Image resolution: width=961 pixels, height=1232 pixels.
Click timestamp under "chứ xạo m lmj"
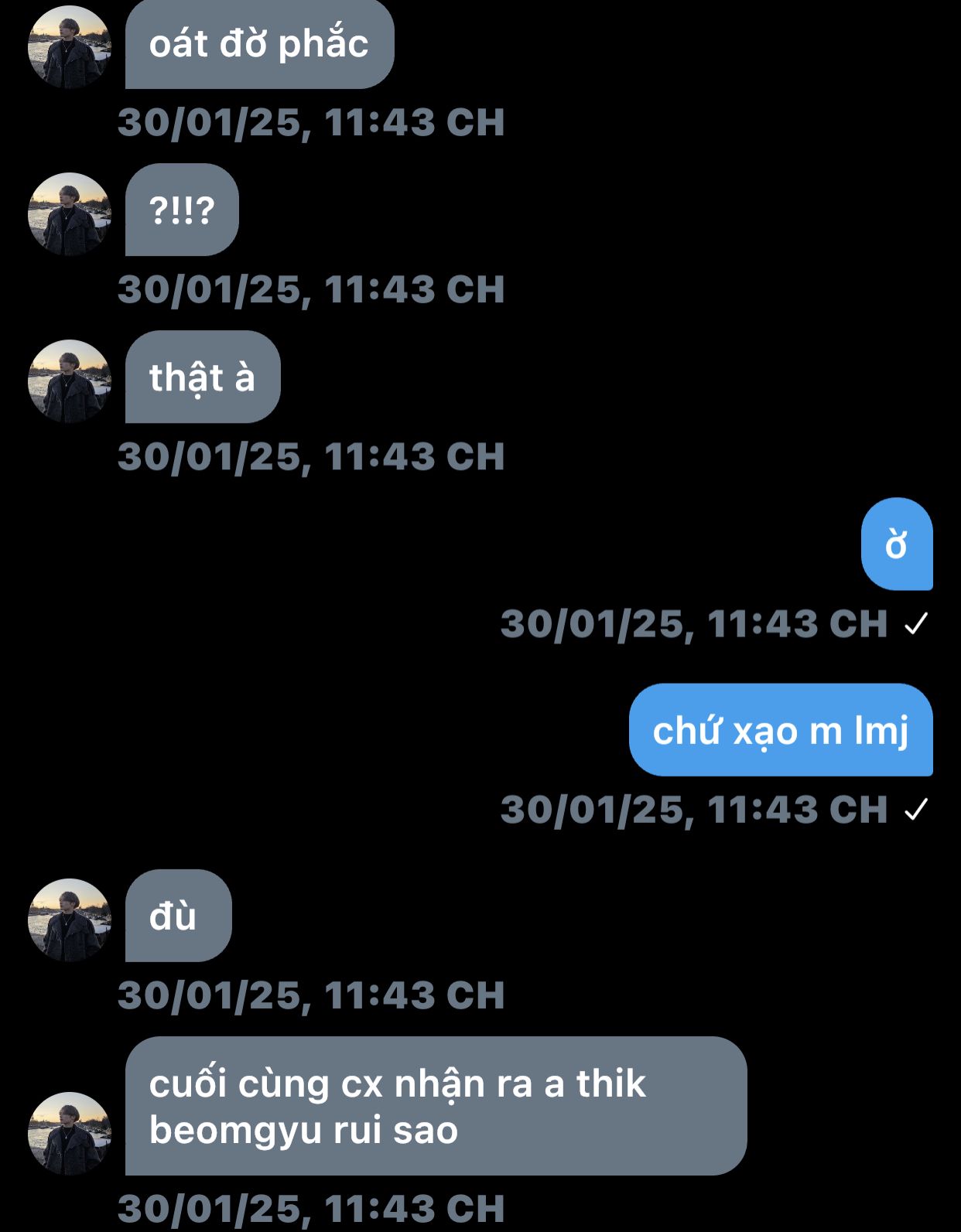694,809
